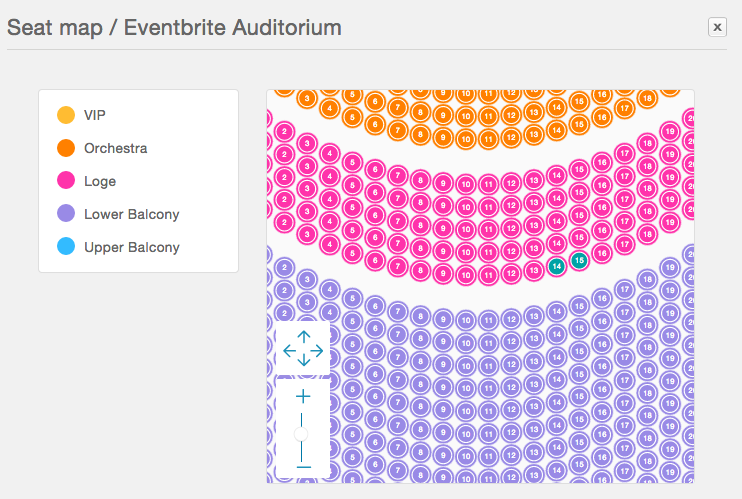The image size is (742, 499).
Task: Zoom in with the plus icon
Action: [303, 396]
